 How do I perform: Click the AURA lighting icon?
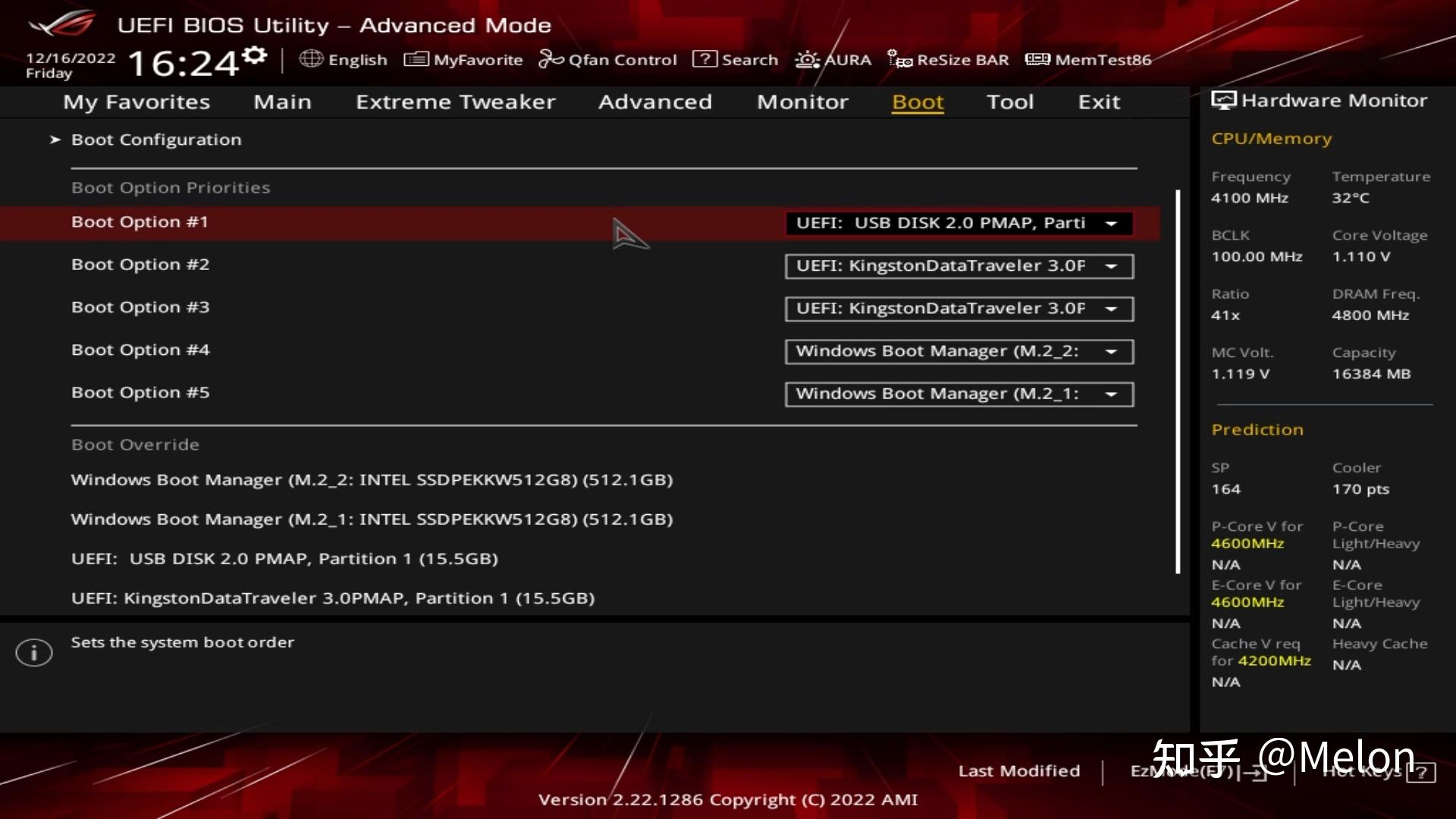808,59
